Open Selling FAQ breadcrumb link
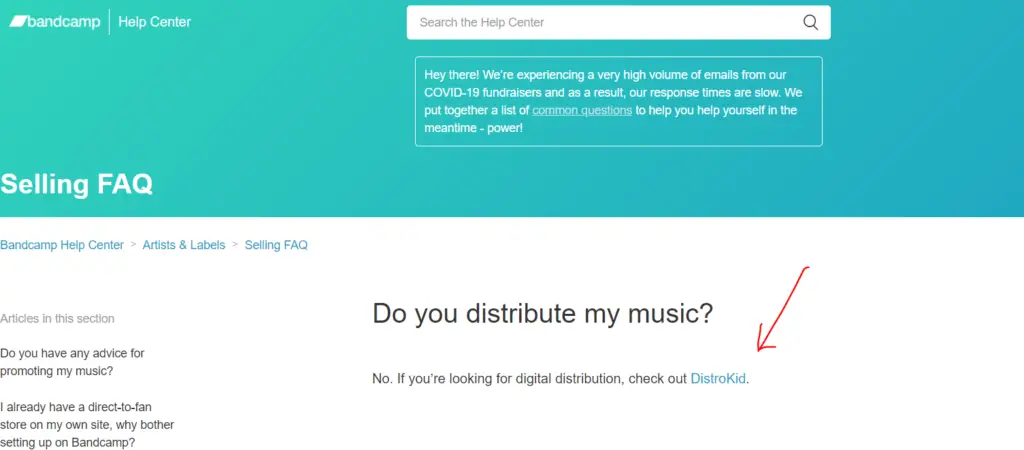 pyautogui.click(x=276, y=245)
